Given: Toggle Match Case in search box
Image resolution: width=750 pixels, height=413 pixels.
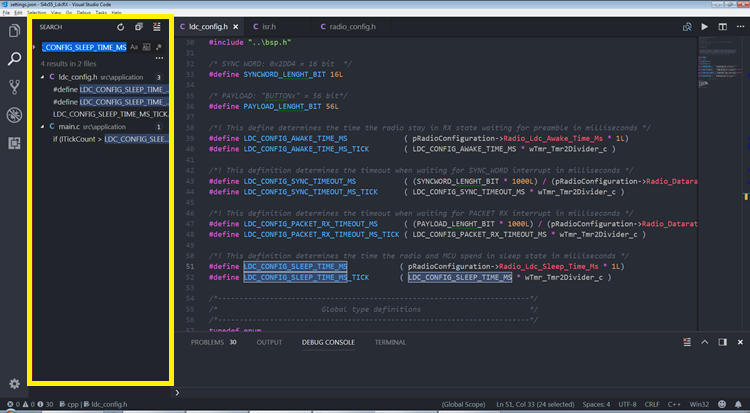Looking at the screenshot, I should 134,47.
